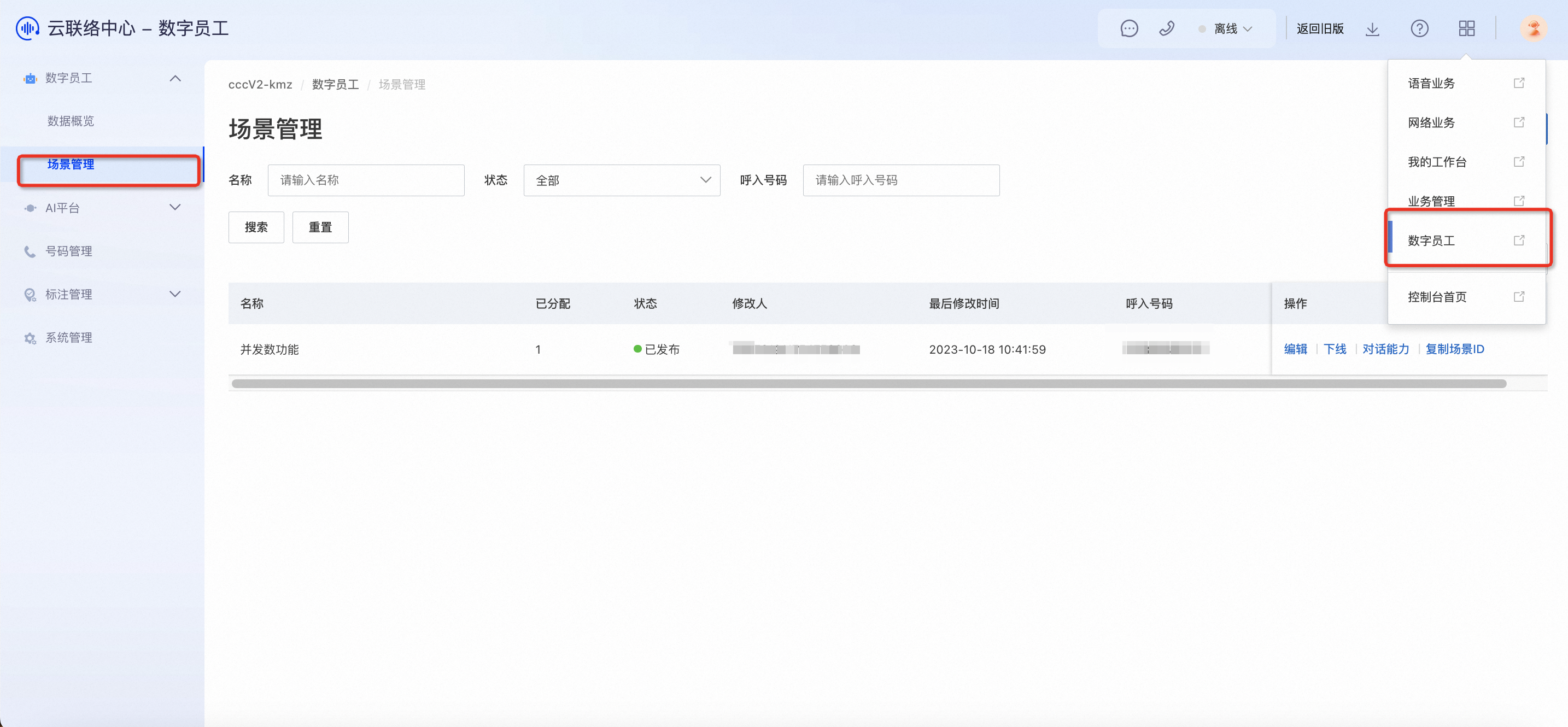Click the cloud contact center logo icon

tap(27, 28)
